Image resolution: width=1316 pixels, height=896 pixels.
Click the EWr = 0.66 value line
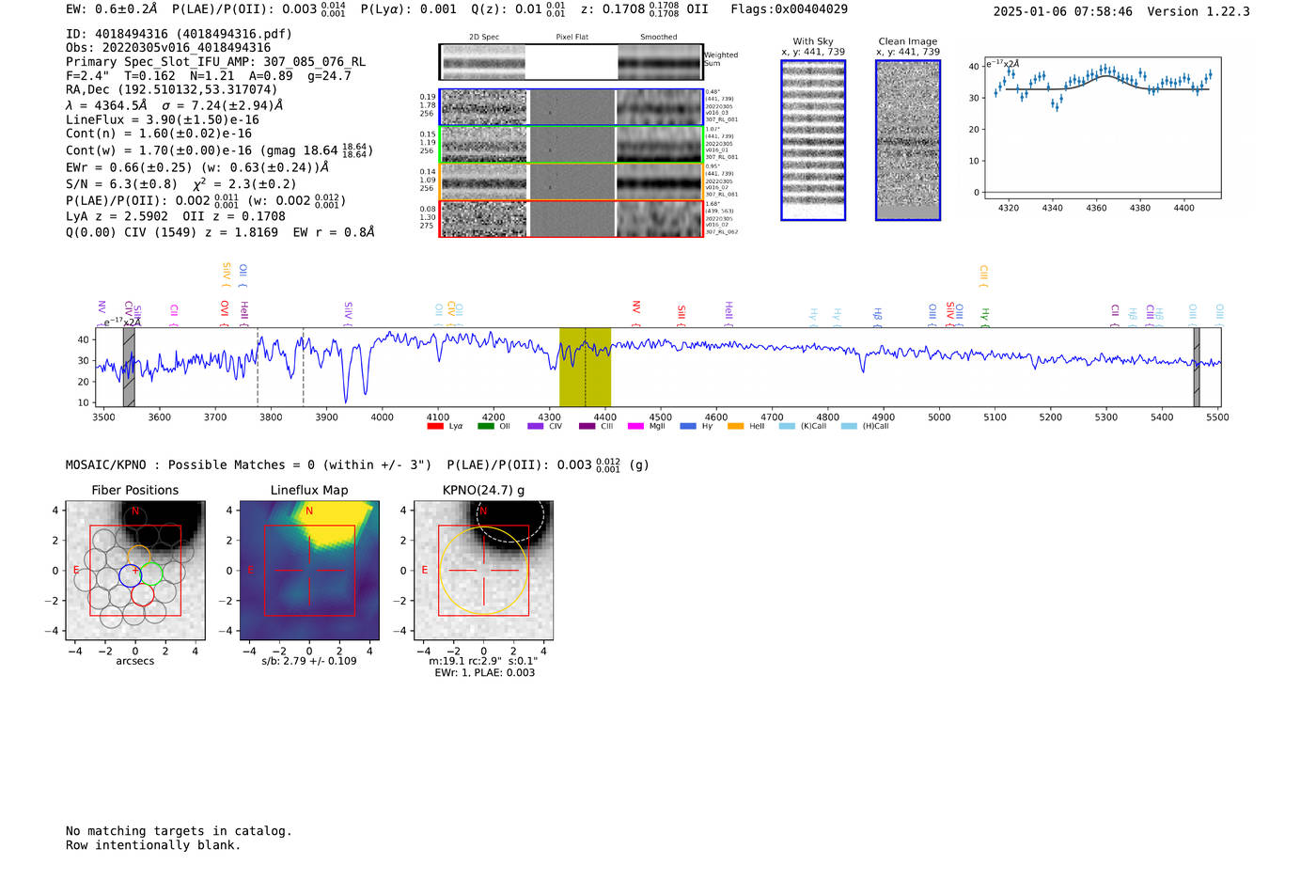coord(197,167)
